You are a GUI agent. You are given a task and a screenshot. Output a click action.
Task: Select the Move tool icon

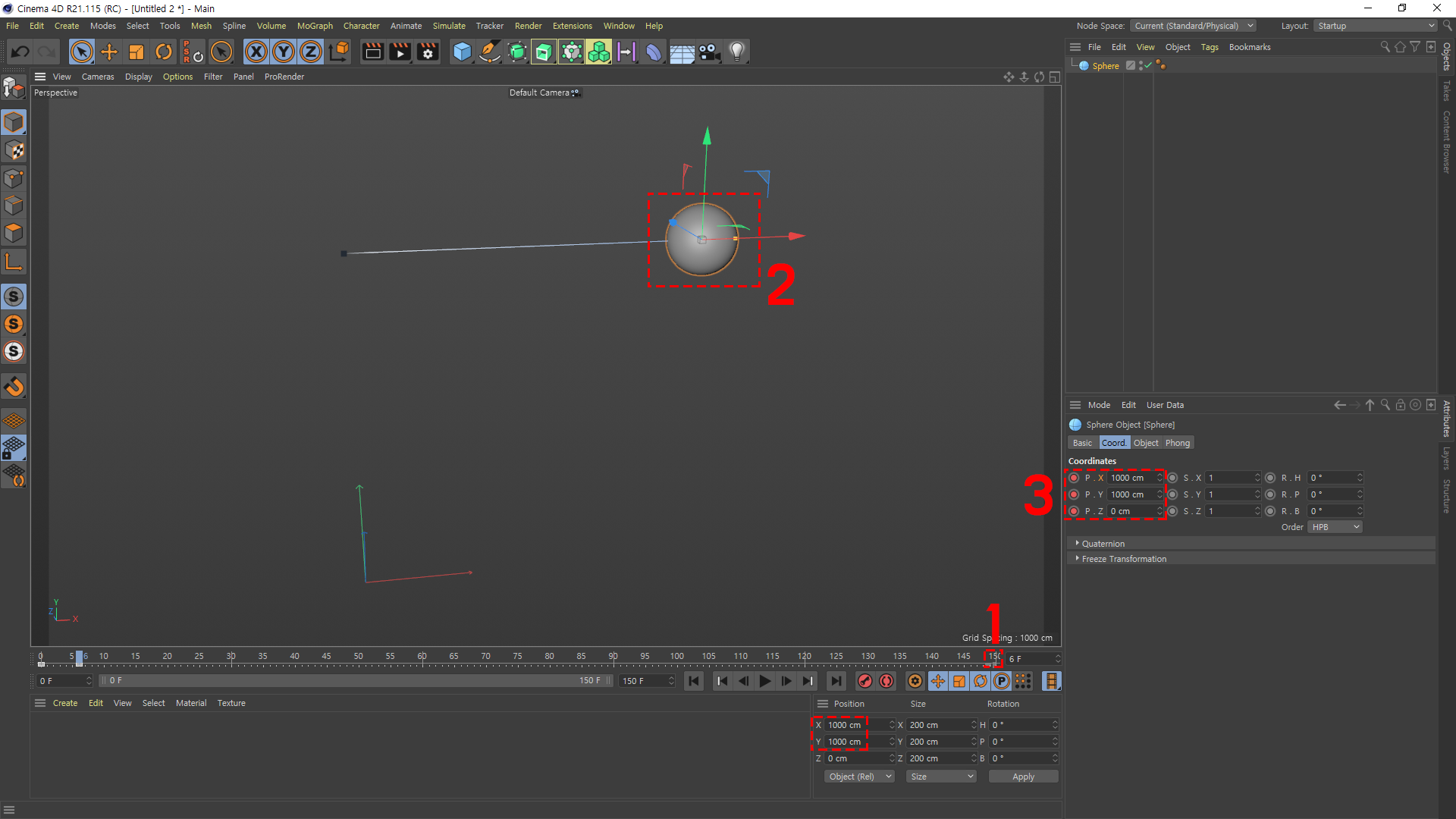tap(109, 52)
